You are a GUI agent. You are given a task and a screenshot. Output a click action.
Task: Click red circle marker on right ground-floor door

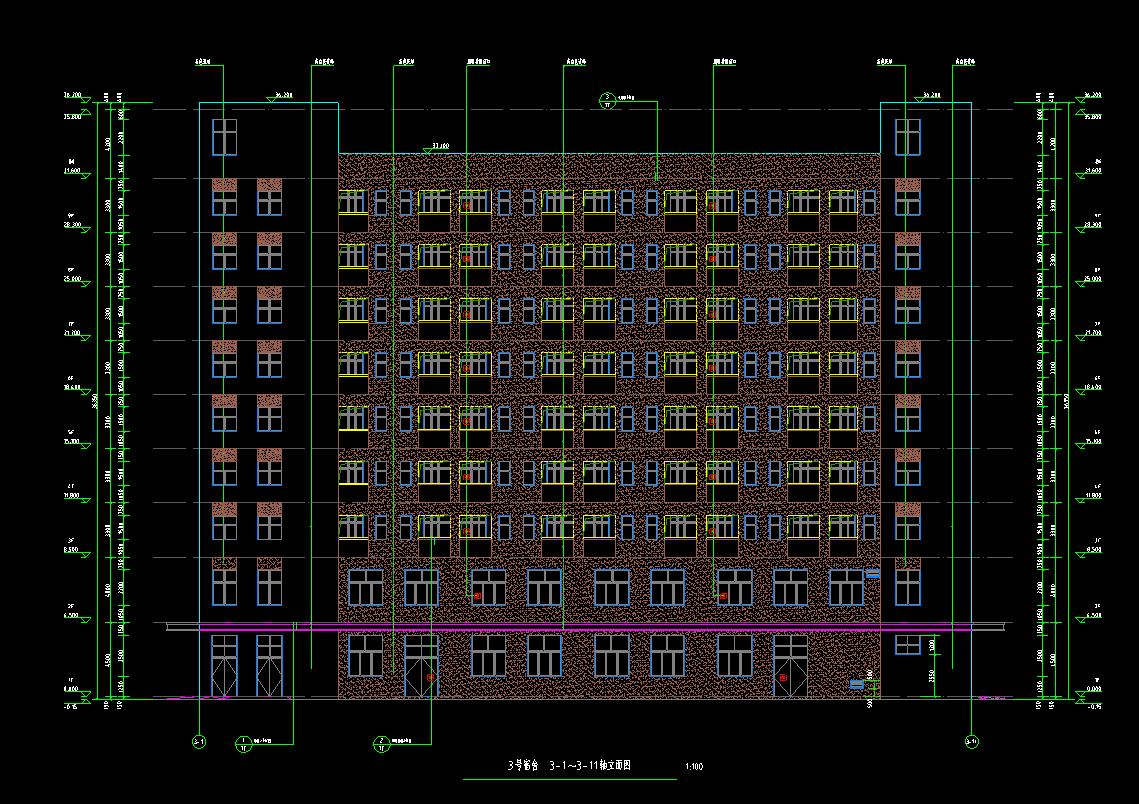coord(784,678)
